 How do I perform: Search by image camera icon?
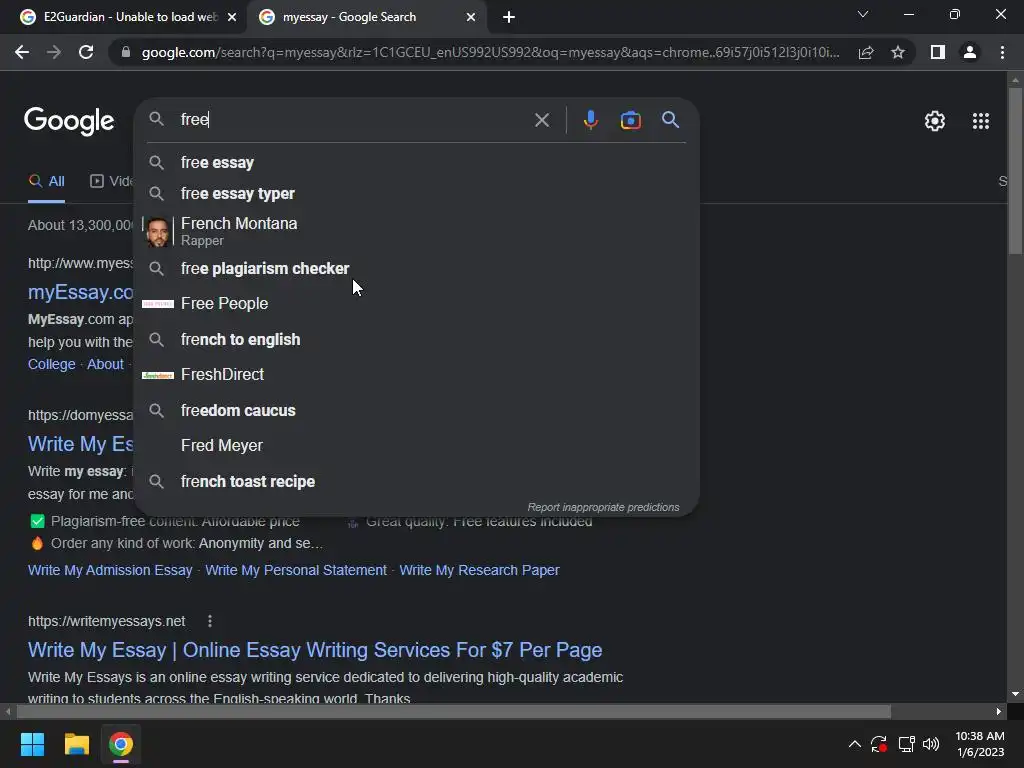(630, 120)
